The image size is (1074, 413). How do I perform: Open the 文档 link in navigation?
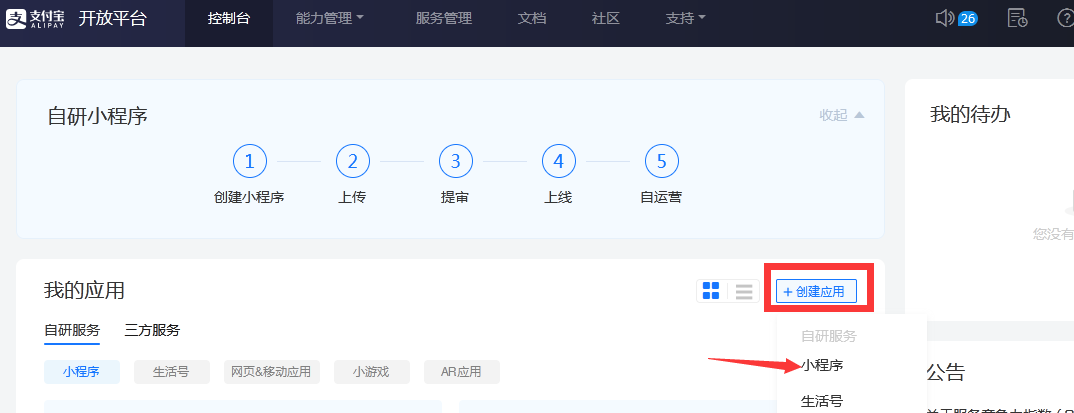click(x=532, y=18)
